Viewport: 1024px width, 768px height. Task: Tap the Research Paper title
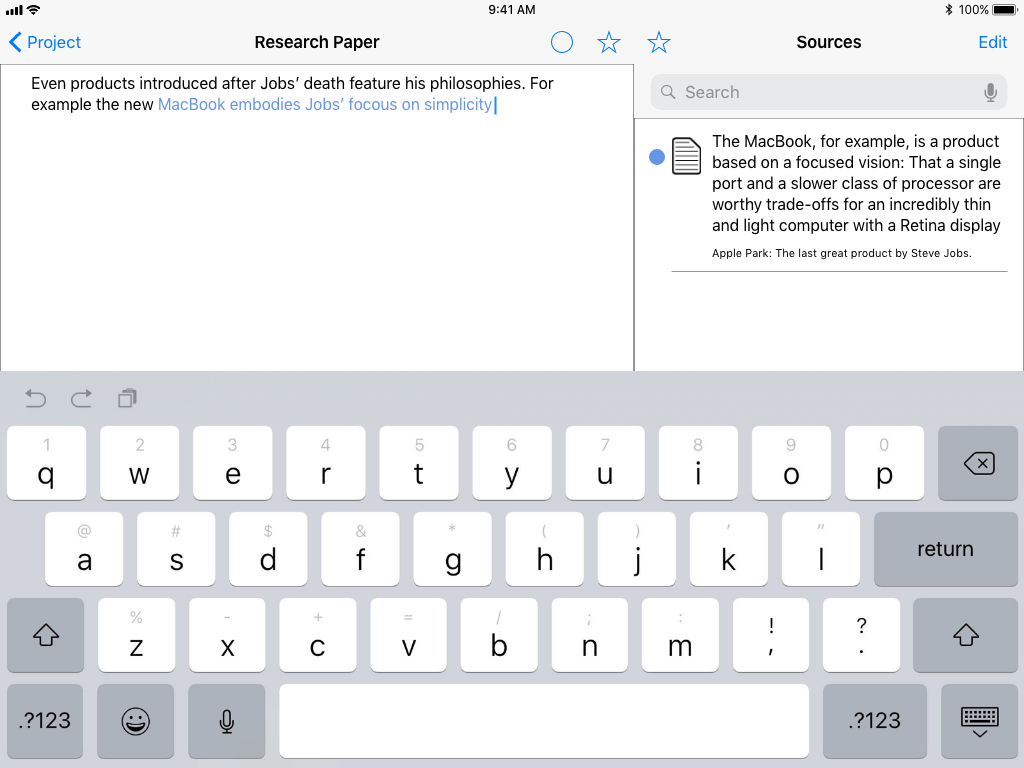(317, 42)
